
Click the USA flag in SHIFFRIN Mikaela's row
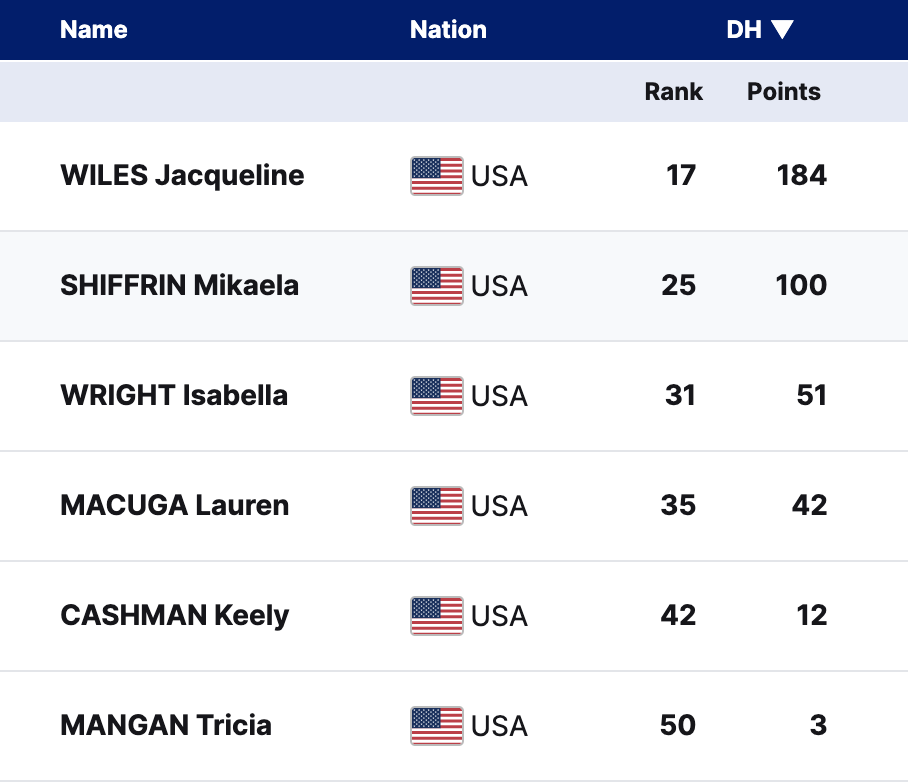point(436,286)
